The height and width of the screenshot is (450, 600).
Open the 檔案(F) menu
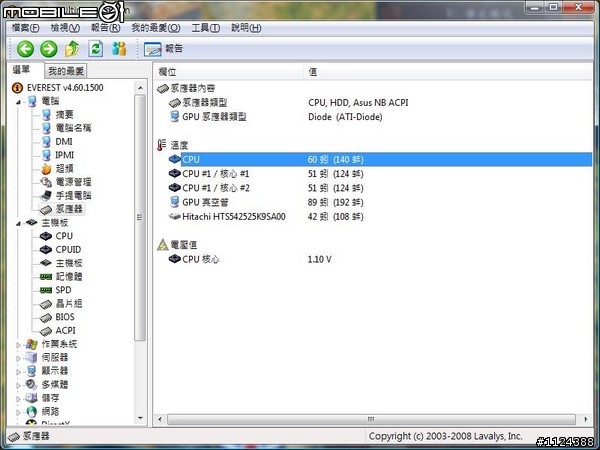[x=25, y=28]
